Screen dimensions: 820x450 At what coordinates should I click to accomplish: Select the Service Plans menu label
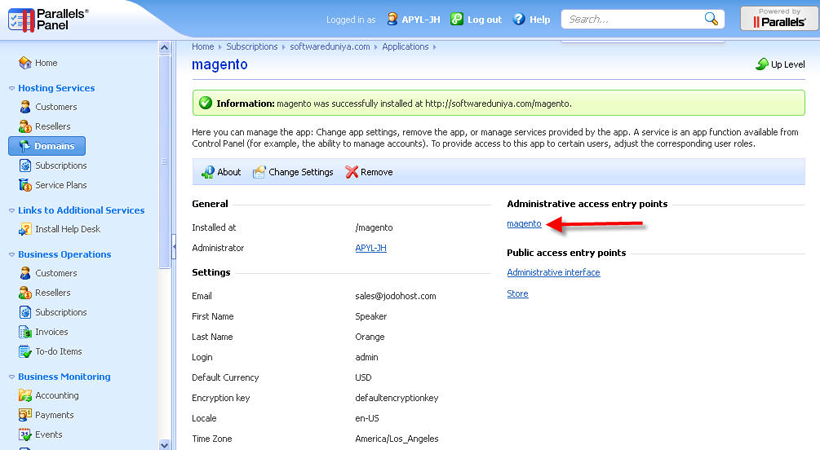61,185
